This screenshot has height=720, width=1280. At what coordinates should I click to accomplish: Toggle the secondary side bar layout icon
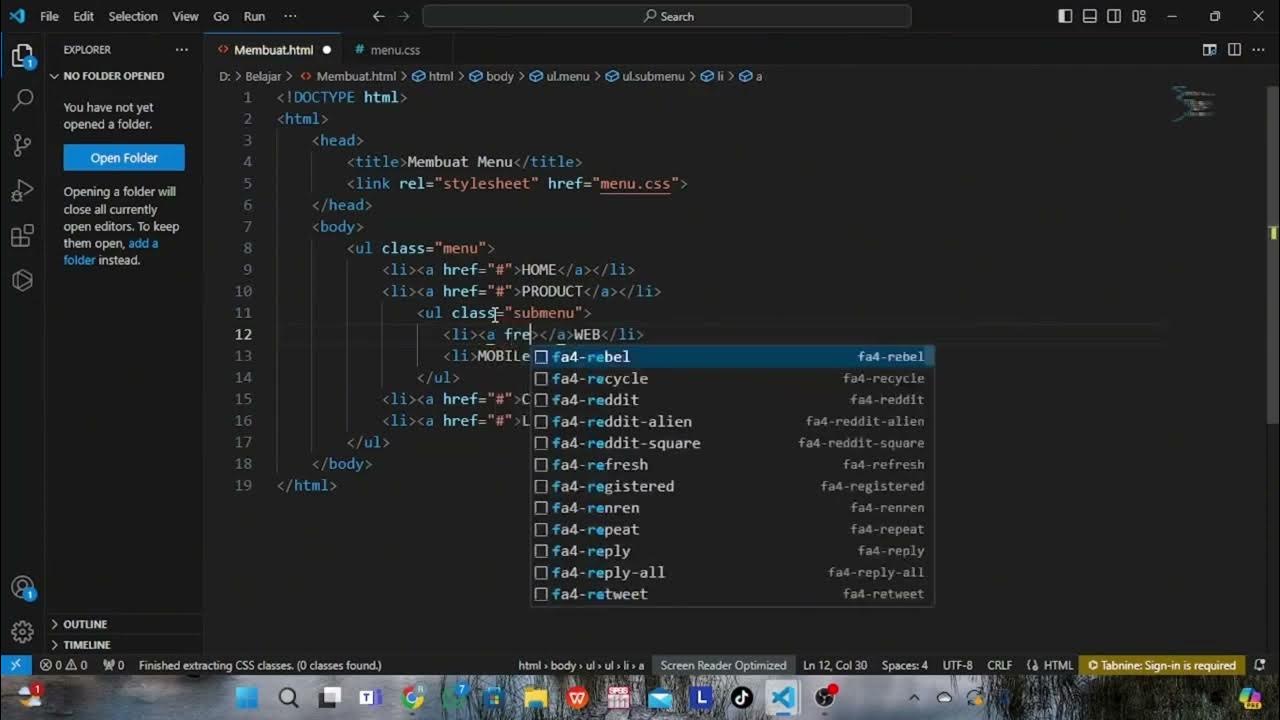pos(1114,16)
